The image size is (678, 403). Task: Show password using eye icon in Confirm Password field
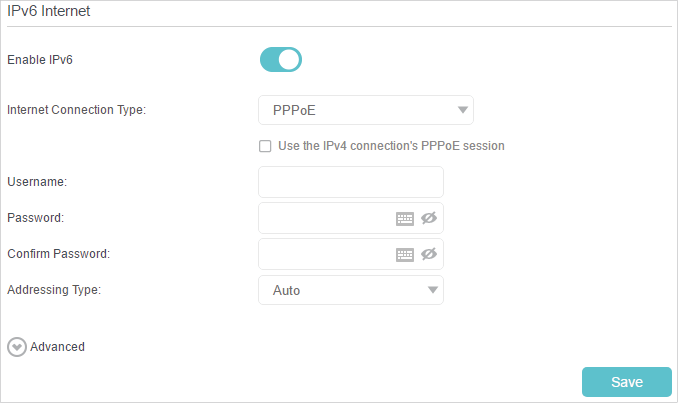pos(429,254)
